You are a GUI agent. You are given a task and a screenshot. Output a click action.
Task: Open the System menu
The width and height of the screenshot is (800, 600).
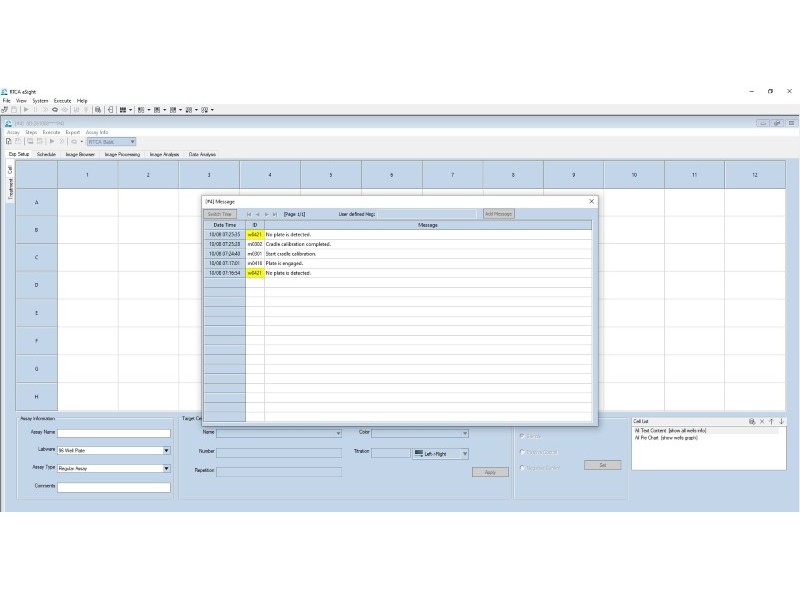pyautogui.click(x=40, y=101)
